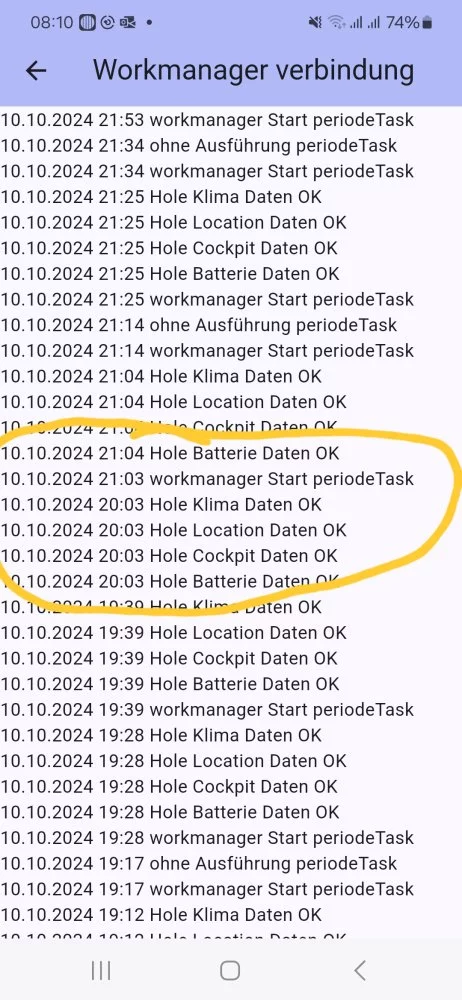The image size is (462, 1000).
Task: Select the 19:39 Hole Batterie Daten OK entry
Action: (170, 684)
